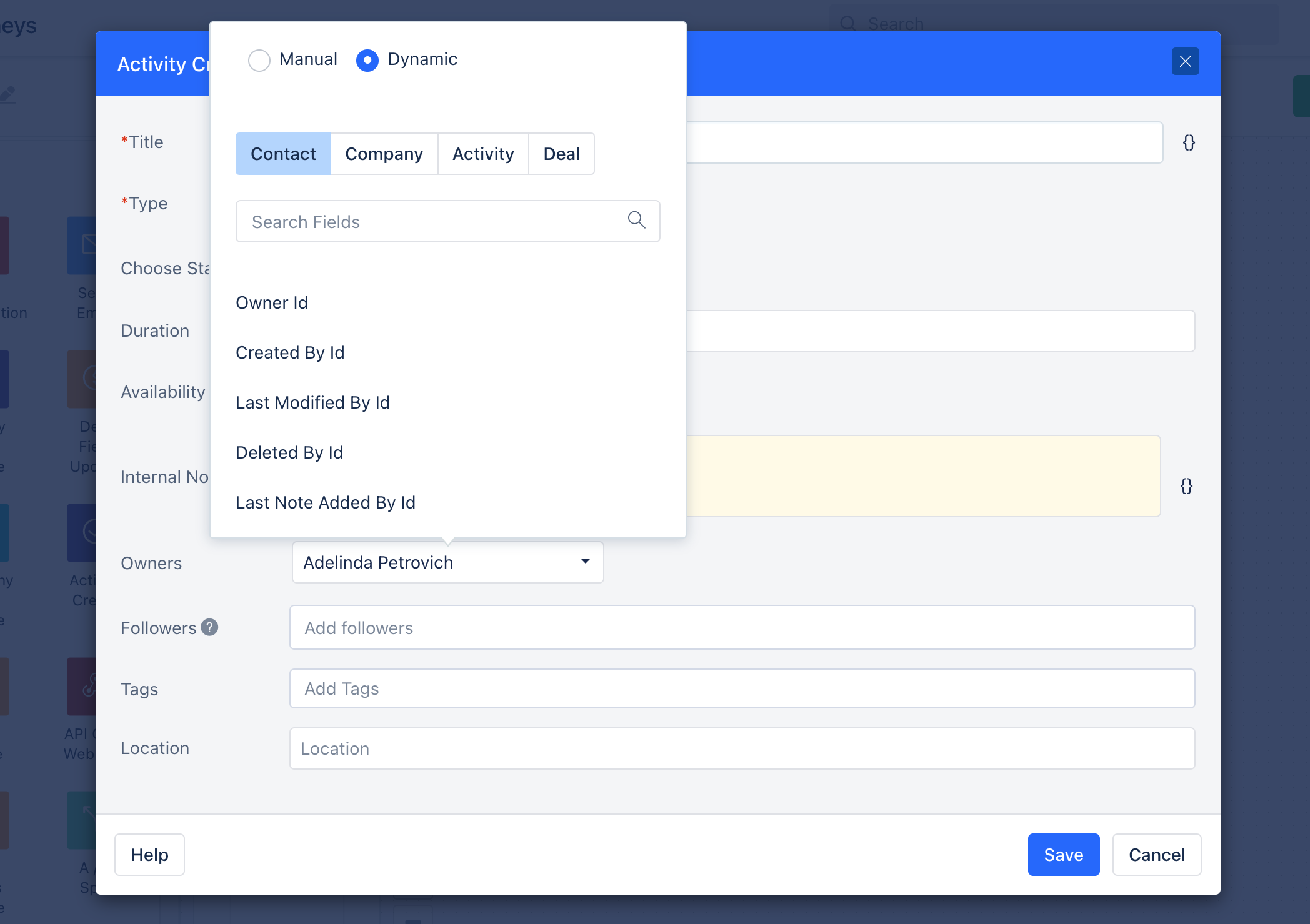Click the yellow Internal Note text area
The width and height of the screenshot is (1310, 924).
[923, 476]
